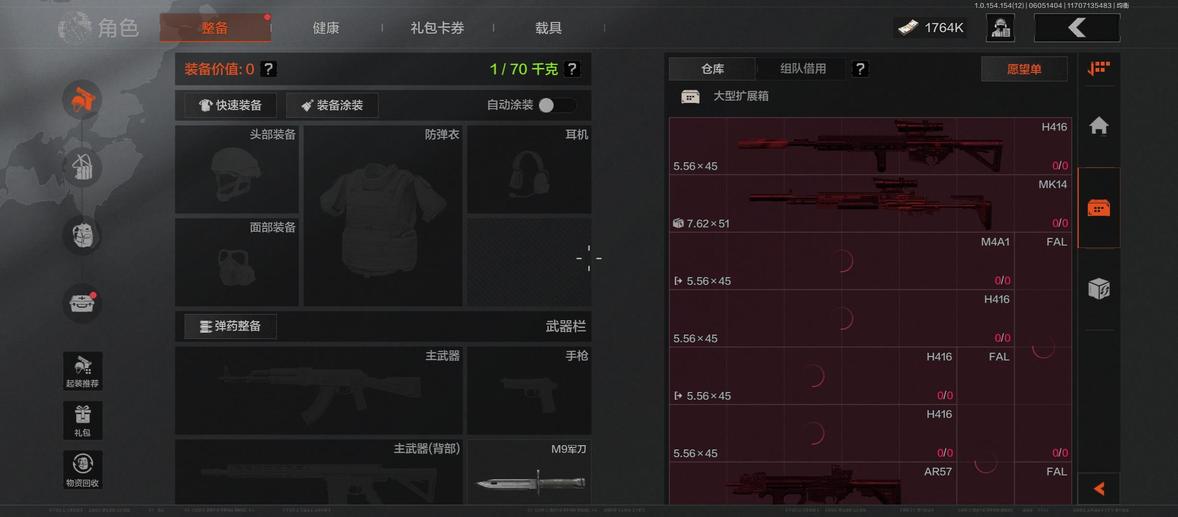Viewport: 1178px width, 517px height.
Task: Open the 礼包卡券 tab
Action: tap(437, 28)
